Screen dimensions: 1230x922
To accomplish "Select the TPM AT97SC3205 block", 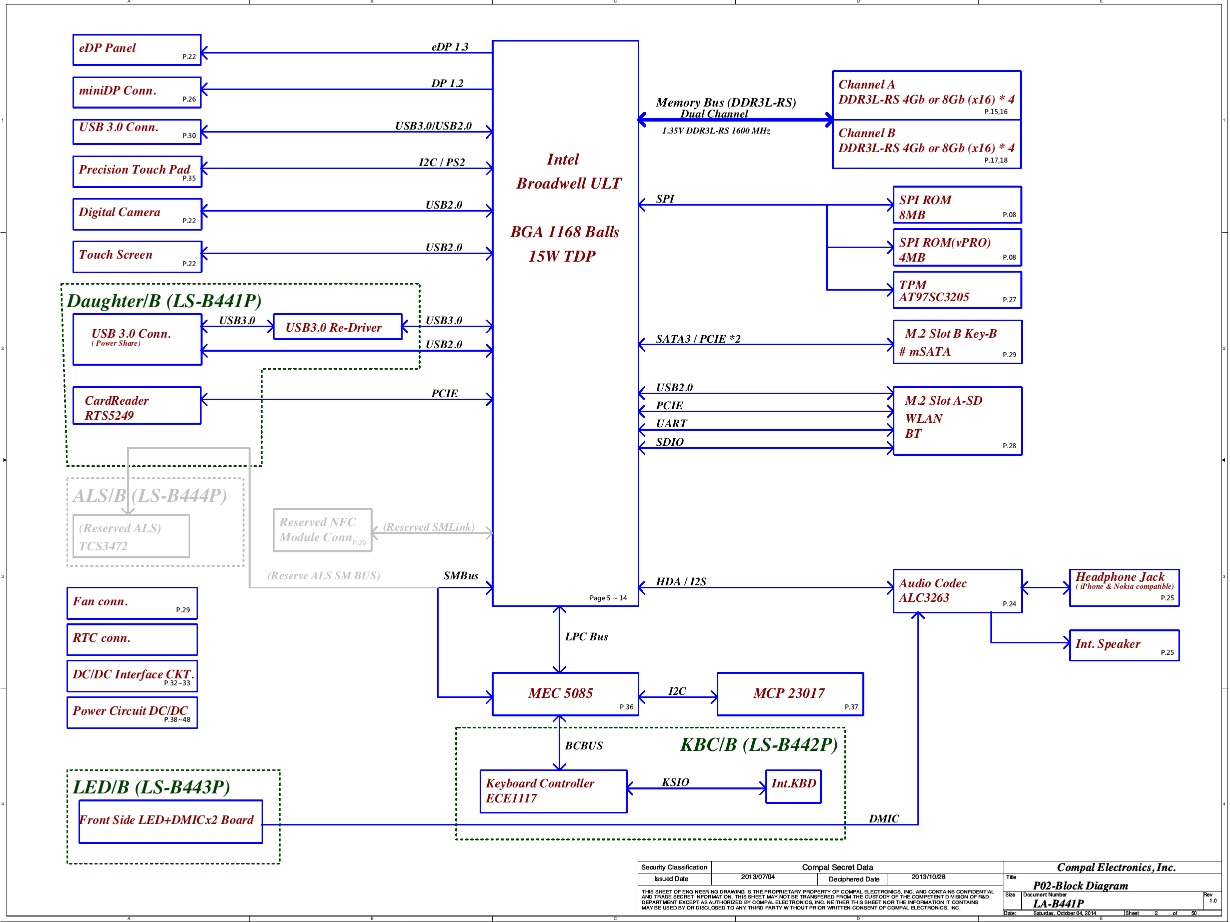I will (x=957, y=290).
